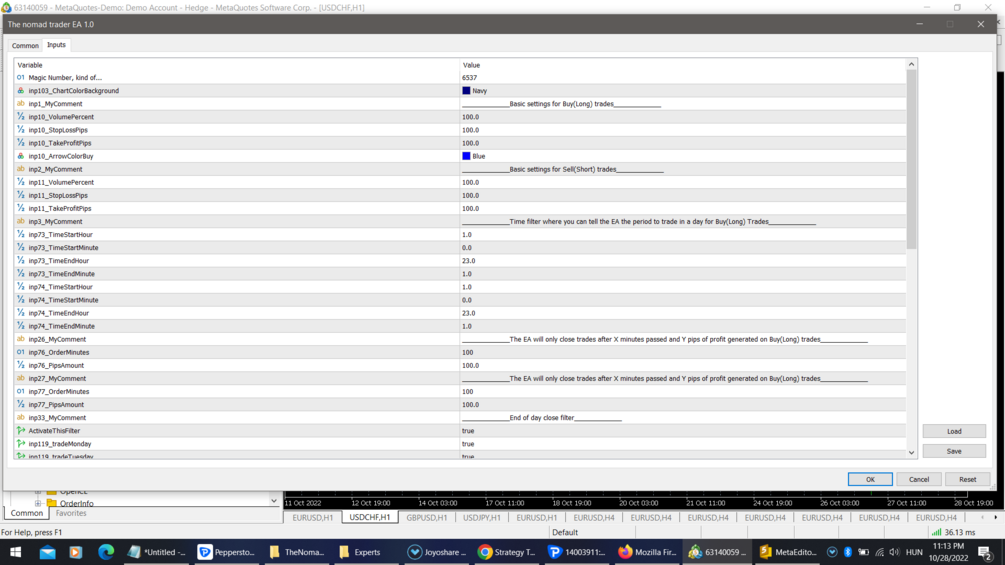Viewport: 1005px width, 565px height.
Task: Click the inp1_MyComment string type icon
Action: [x=21, y=104]
